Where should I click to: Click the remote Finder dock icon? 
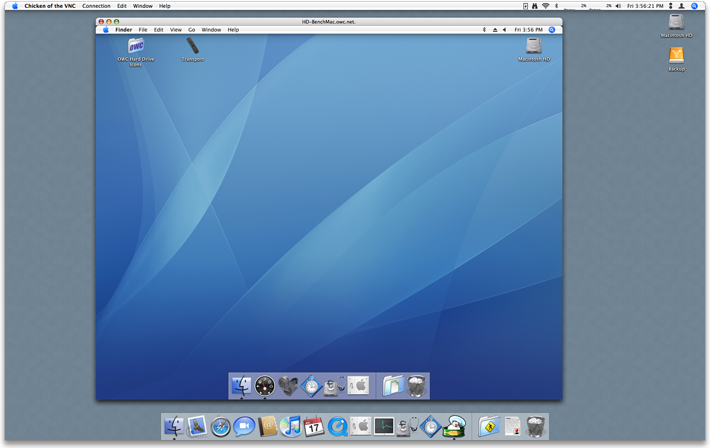coord(241,385)
